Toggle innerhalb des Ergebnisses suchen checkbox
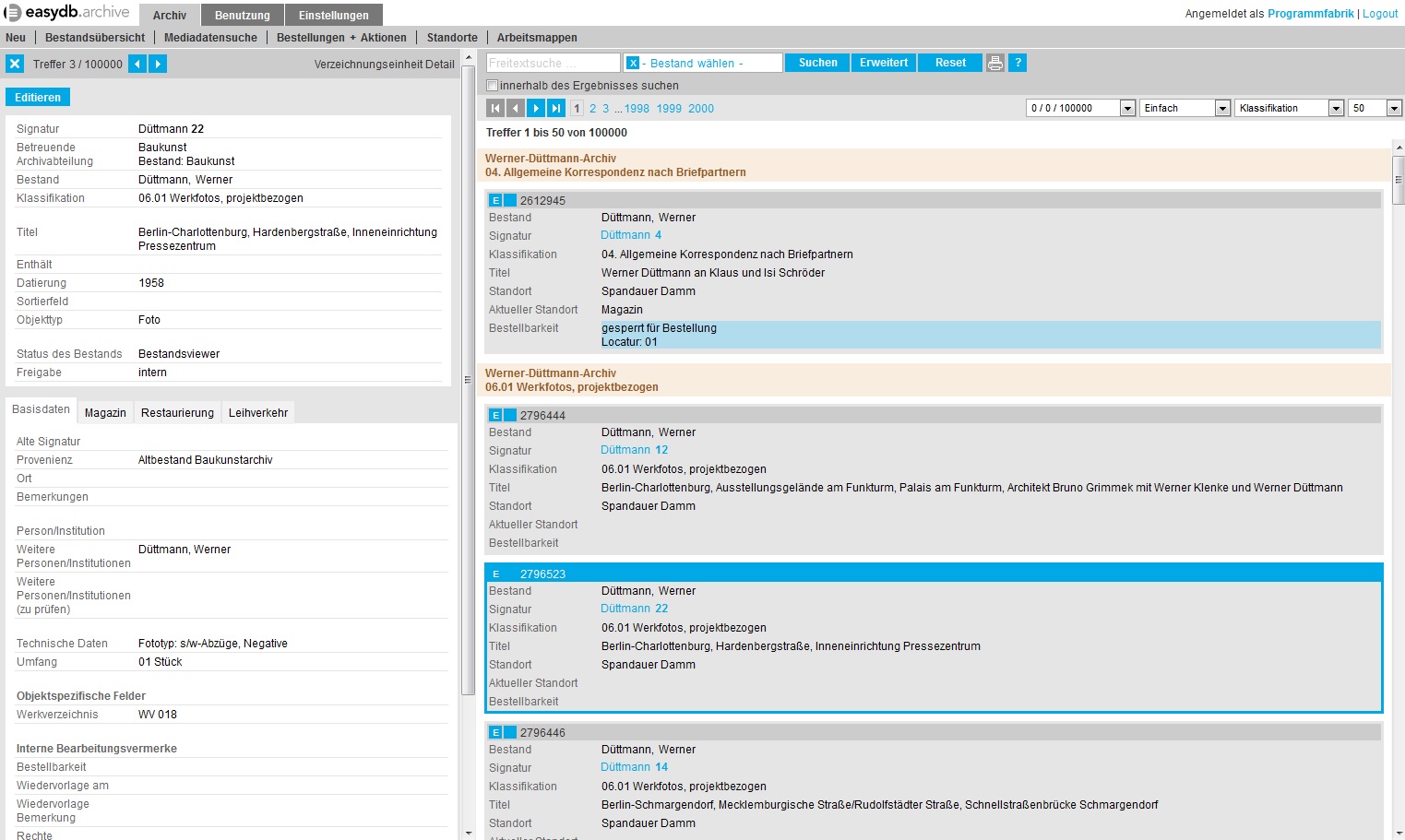The height and width of the screenshot is (840, 1405). (492, 85)
